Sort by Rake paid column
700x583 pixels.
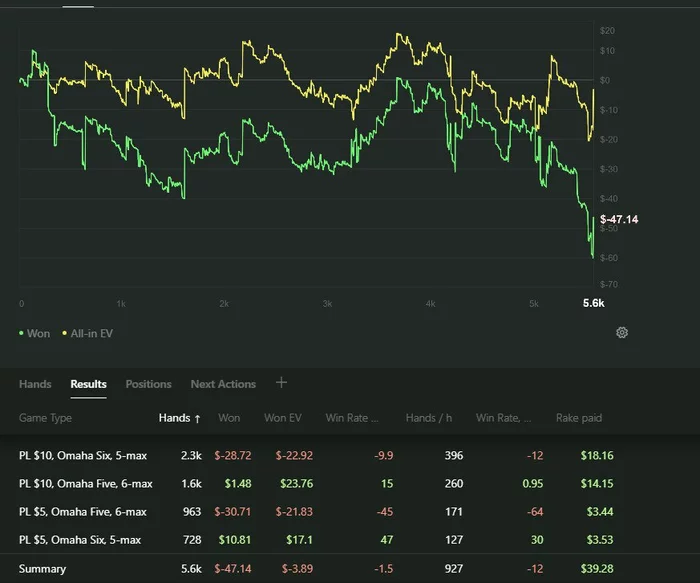click(577, 418)
